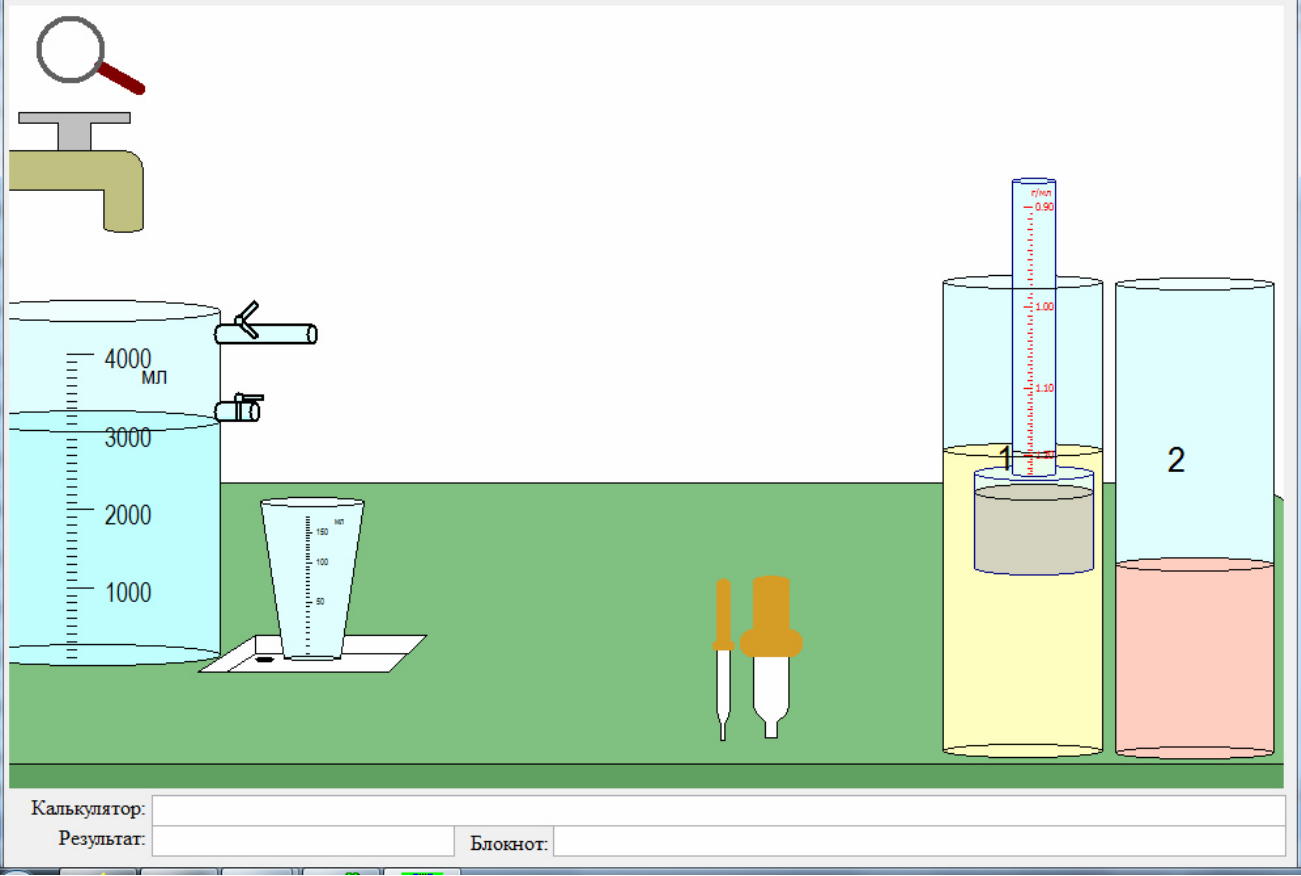
Task: Click the pink liquid in cylinder 2
Action: click(x=1195, y=657)
